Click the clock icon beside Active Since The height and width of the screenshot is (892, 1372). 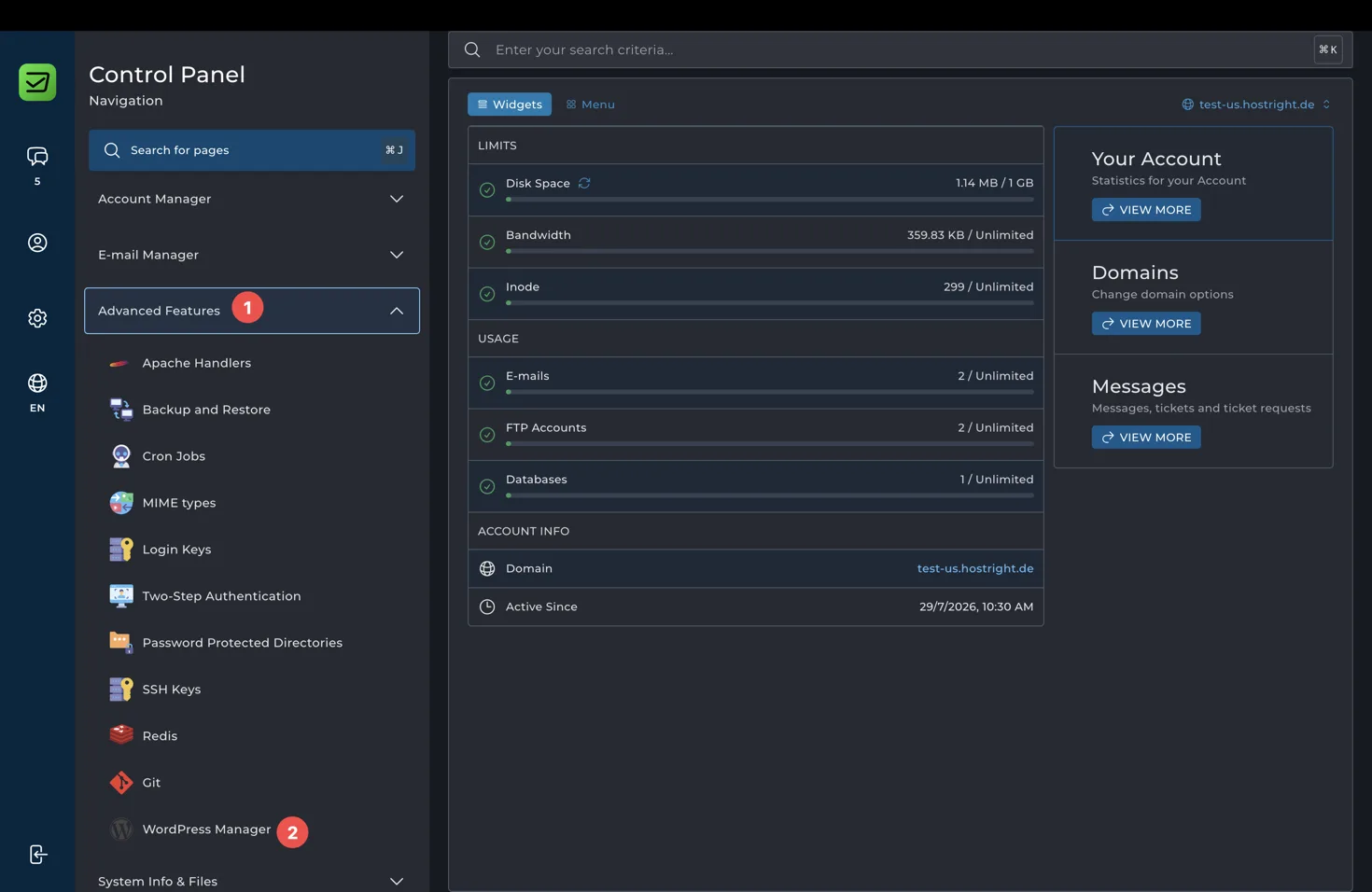pos(487,606)
